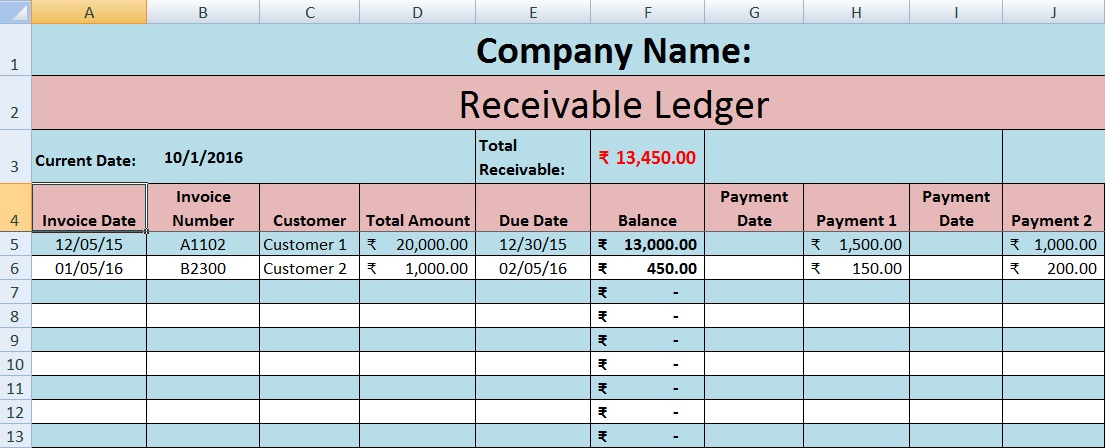The height and width of the screenshot is (448, 1105).
Task: Click the Select All corner button
Action: (x=16, y=12)
